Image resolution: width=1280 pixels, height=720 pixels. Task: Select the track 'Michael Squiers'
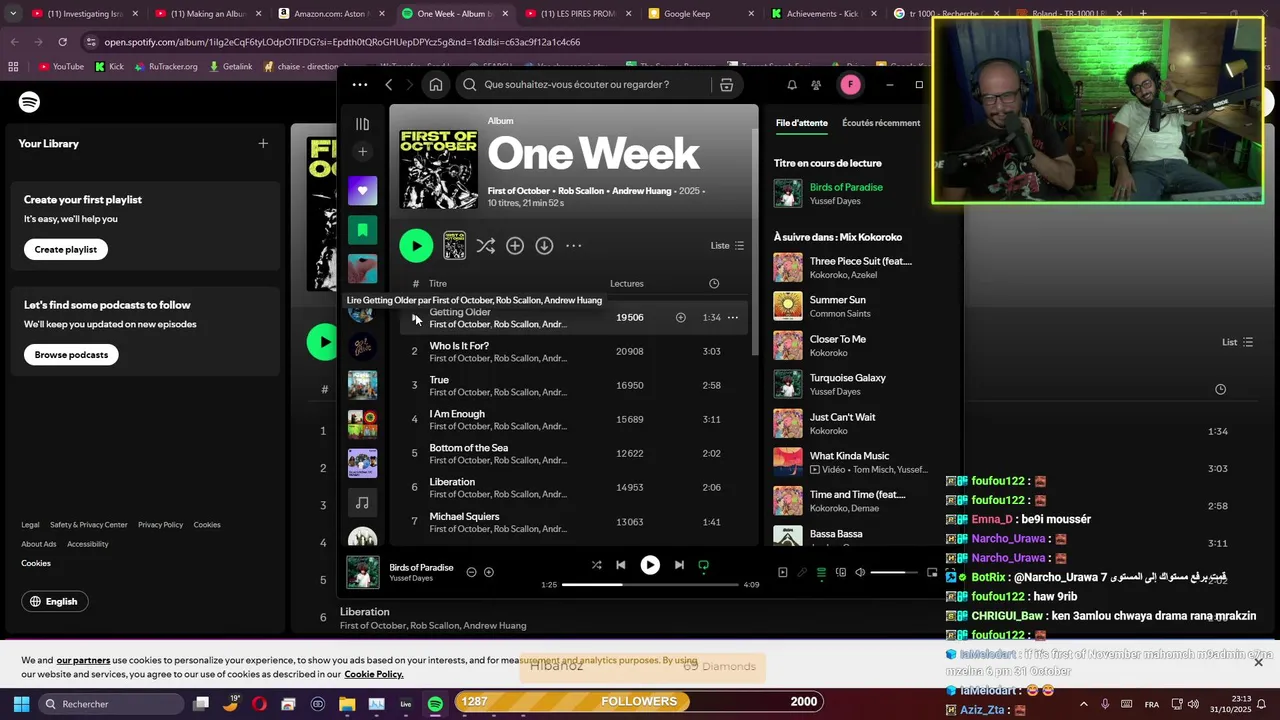click(464, 517)
